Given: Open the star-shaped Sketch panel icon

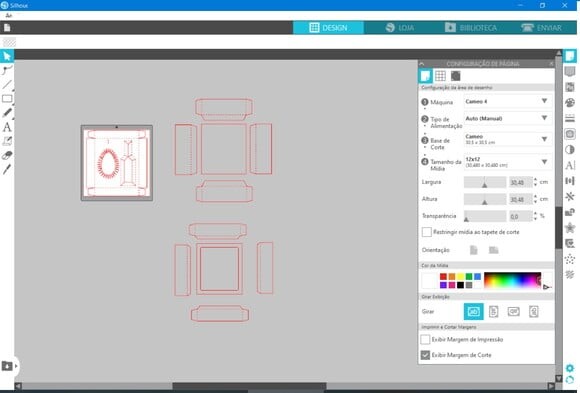Looking at the screenshot, I should [x=570, y=227].
